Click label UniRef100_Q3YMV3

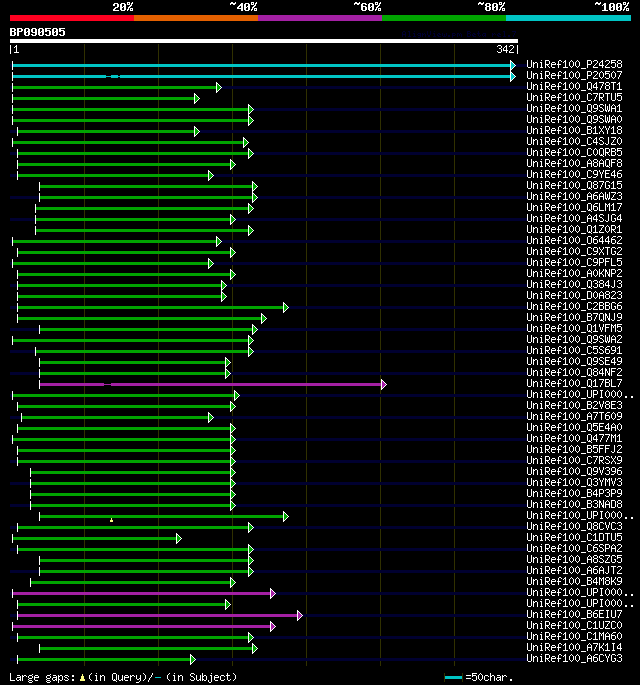pos(574,482)
